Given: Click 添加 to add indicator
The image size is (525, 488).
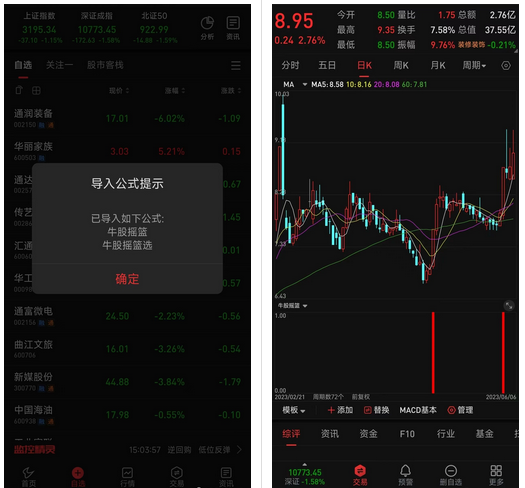Looking at the screenshot, I should [x=340, y=410].
